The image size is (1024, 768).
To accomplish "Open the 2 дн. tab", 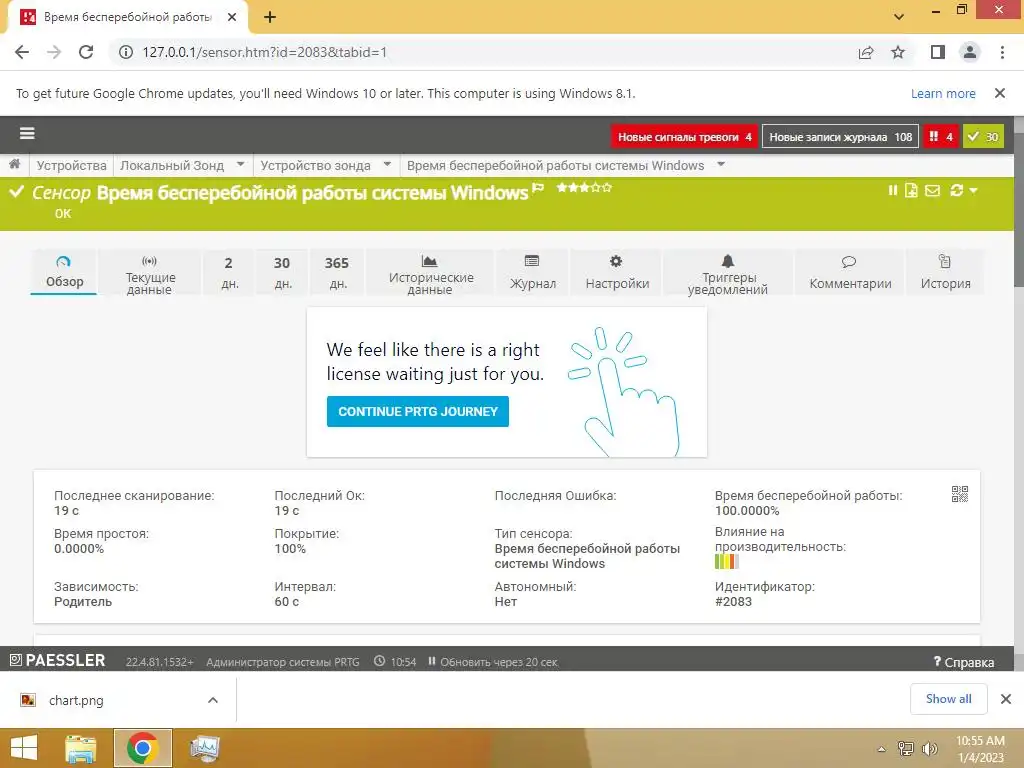I will tap(229, 272).
